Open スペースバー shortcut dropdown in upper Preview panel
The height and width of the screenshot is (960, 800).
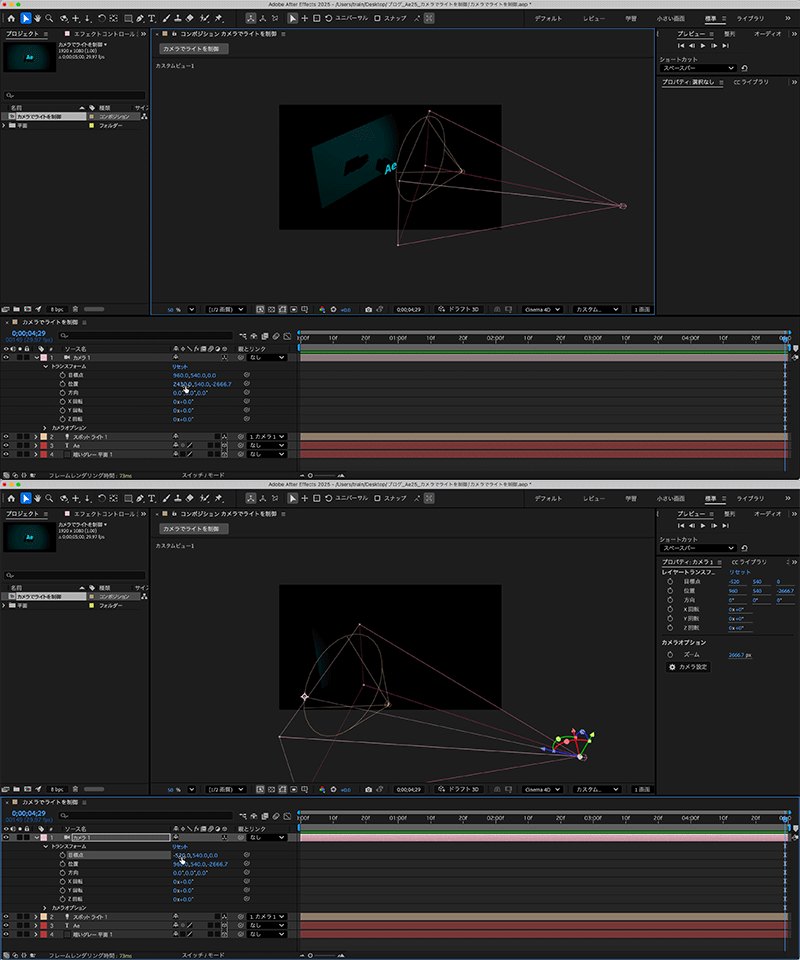(699, 68)
